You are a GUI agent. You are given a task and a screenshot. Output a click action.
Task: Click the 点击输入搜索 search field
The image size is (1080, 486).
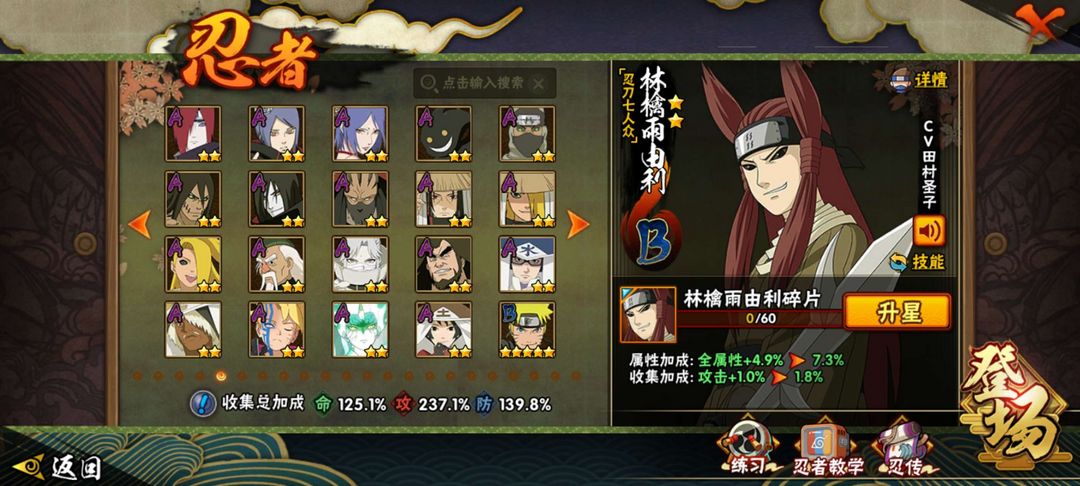coord(484,83)
